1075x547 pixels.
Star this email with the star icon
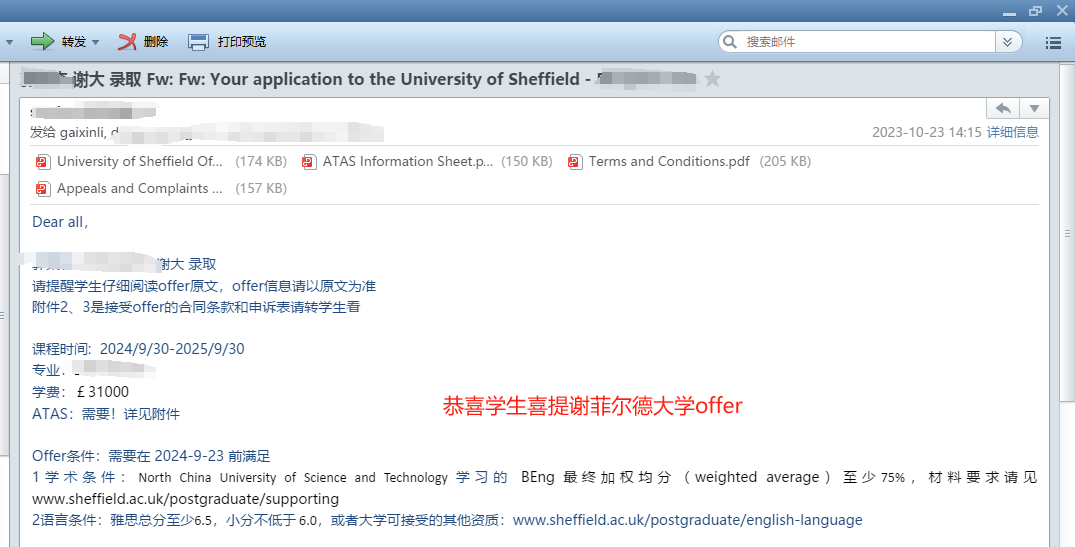712,79
